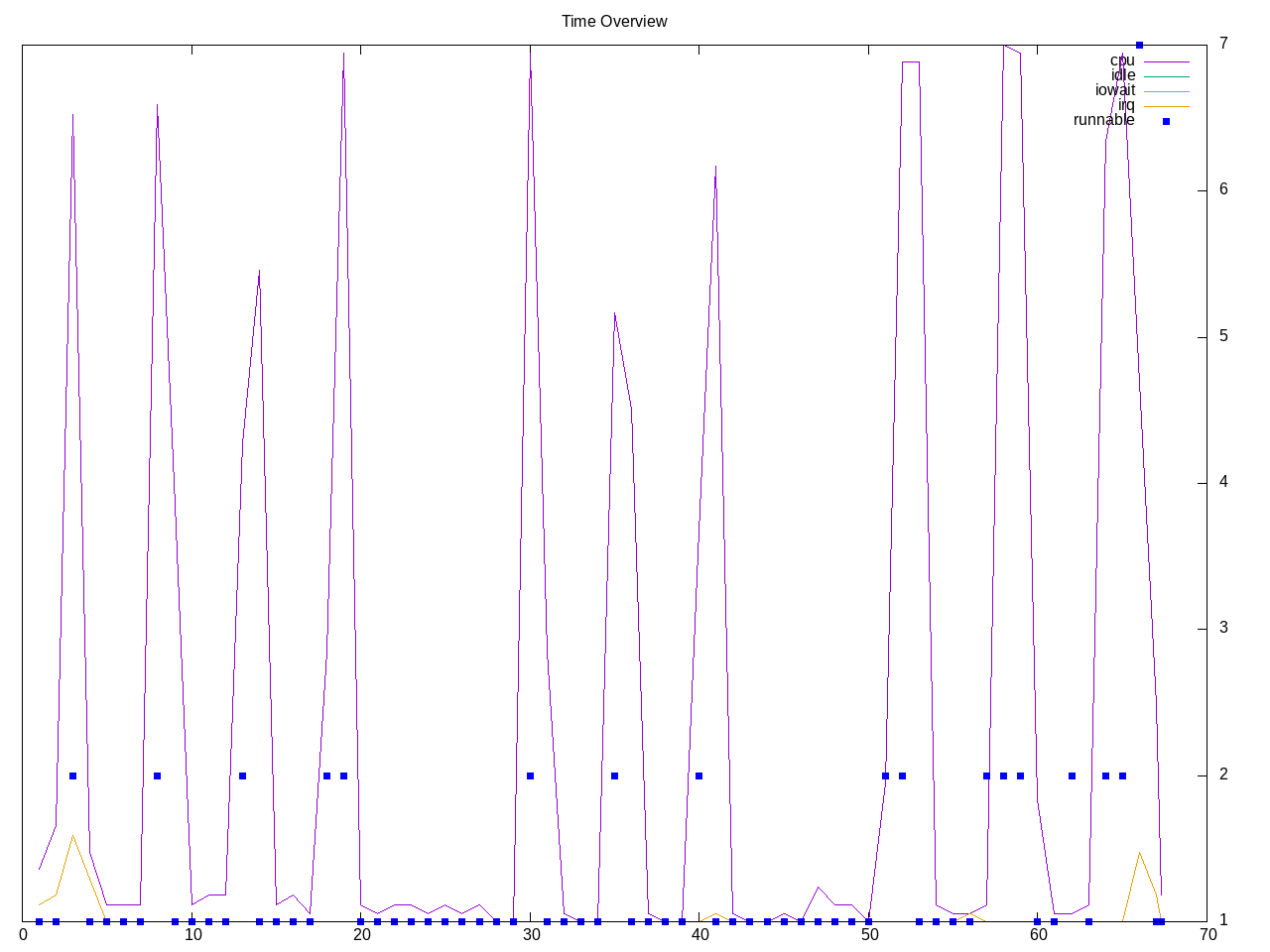1270x952 pixels.
Task: Click x-axis tick label 0
Action: coord(23,934)
